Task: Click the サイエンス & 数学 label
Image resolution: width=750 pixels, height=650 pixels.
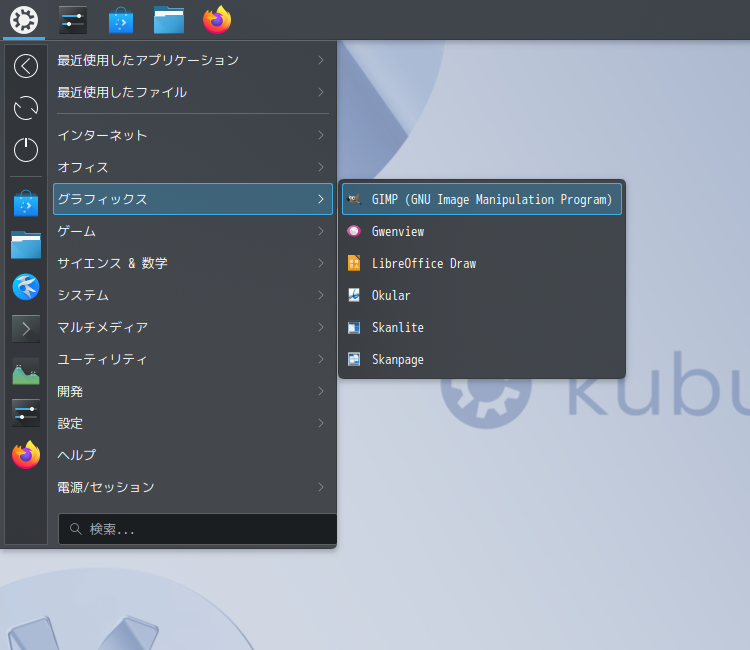Action: (112, 263)
